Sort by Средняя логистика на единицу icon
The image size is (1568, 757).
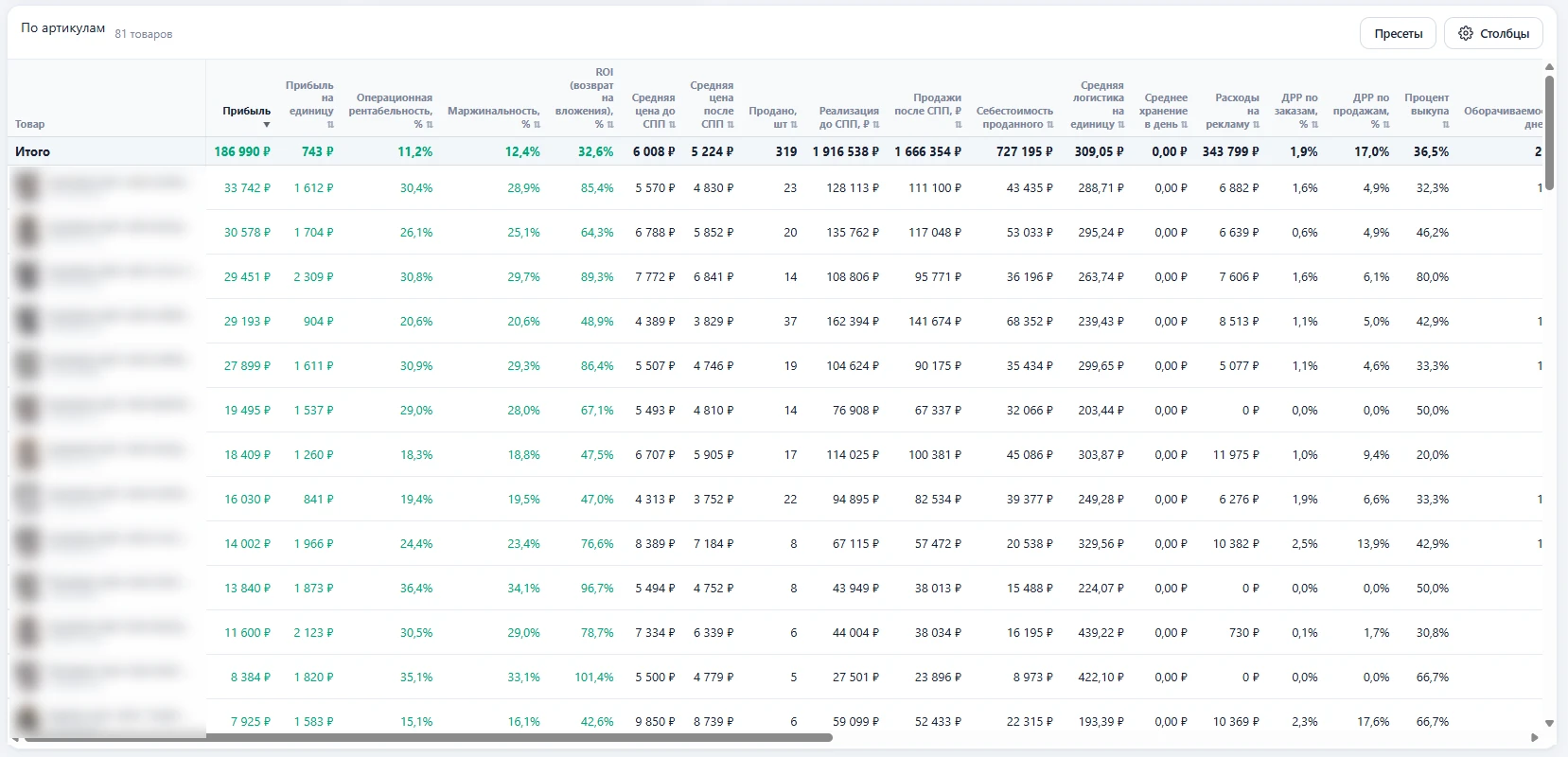tap(1121, 125)
